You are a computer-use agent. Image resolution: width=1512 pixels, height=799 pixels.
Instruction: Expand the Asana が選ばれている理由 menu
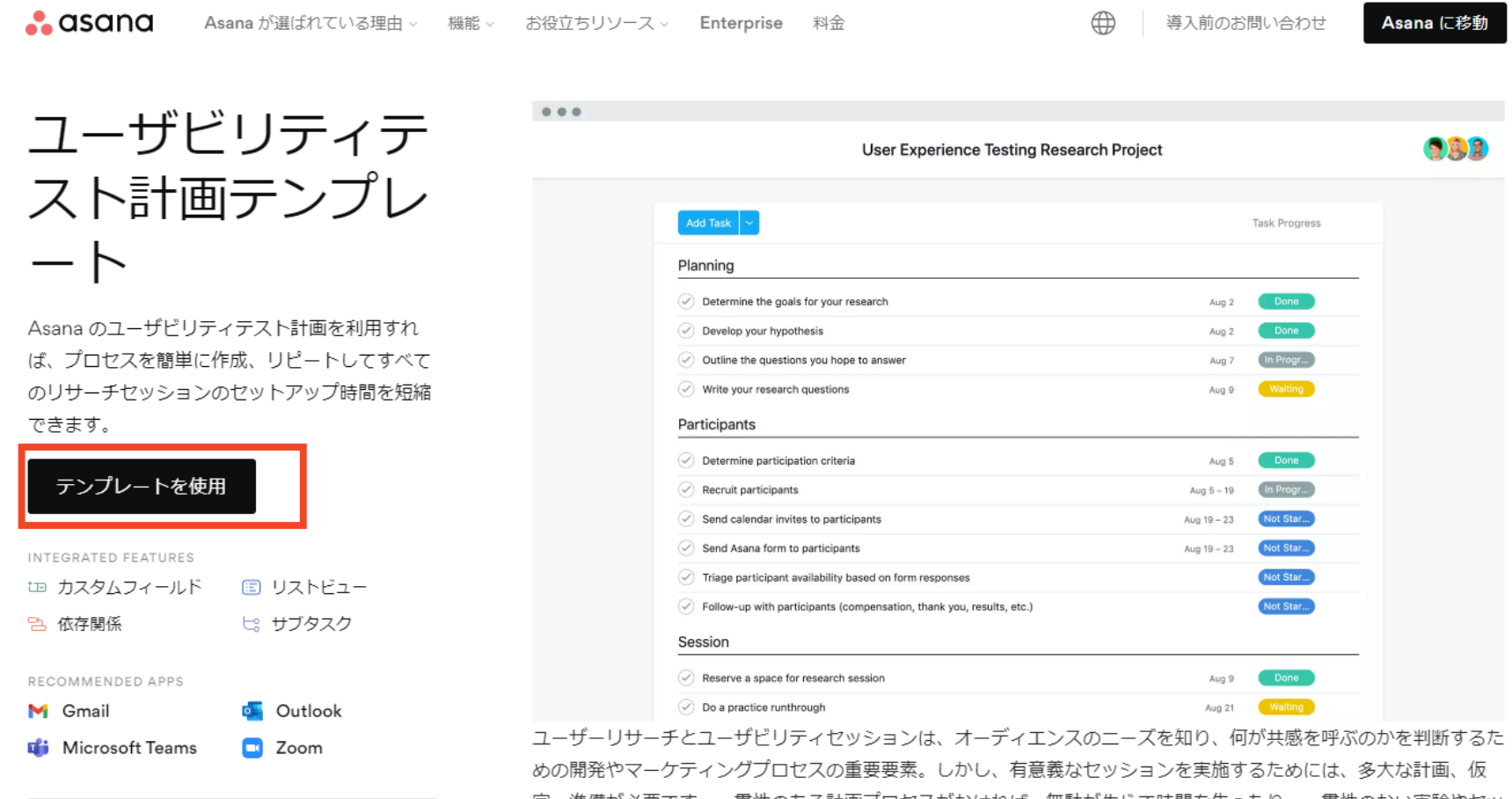coord(310,23)
